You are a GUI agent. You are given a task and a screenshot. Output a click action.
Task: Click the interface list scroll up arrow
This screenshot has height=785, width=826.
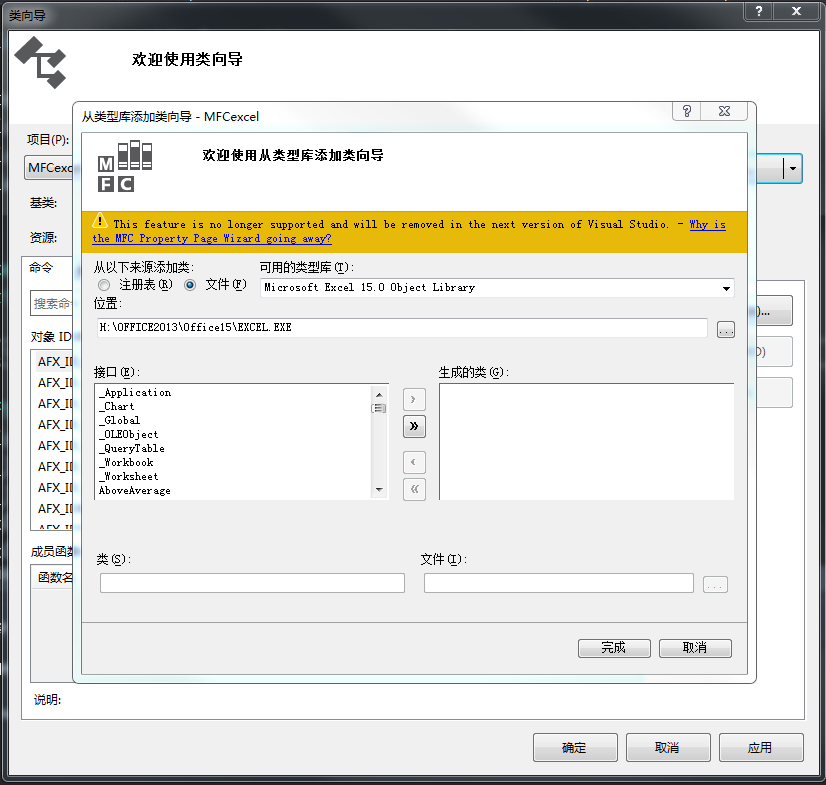[379, 395]
